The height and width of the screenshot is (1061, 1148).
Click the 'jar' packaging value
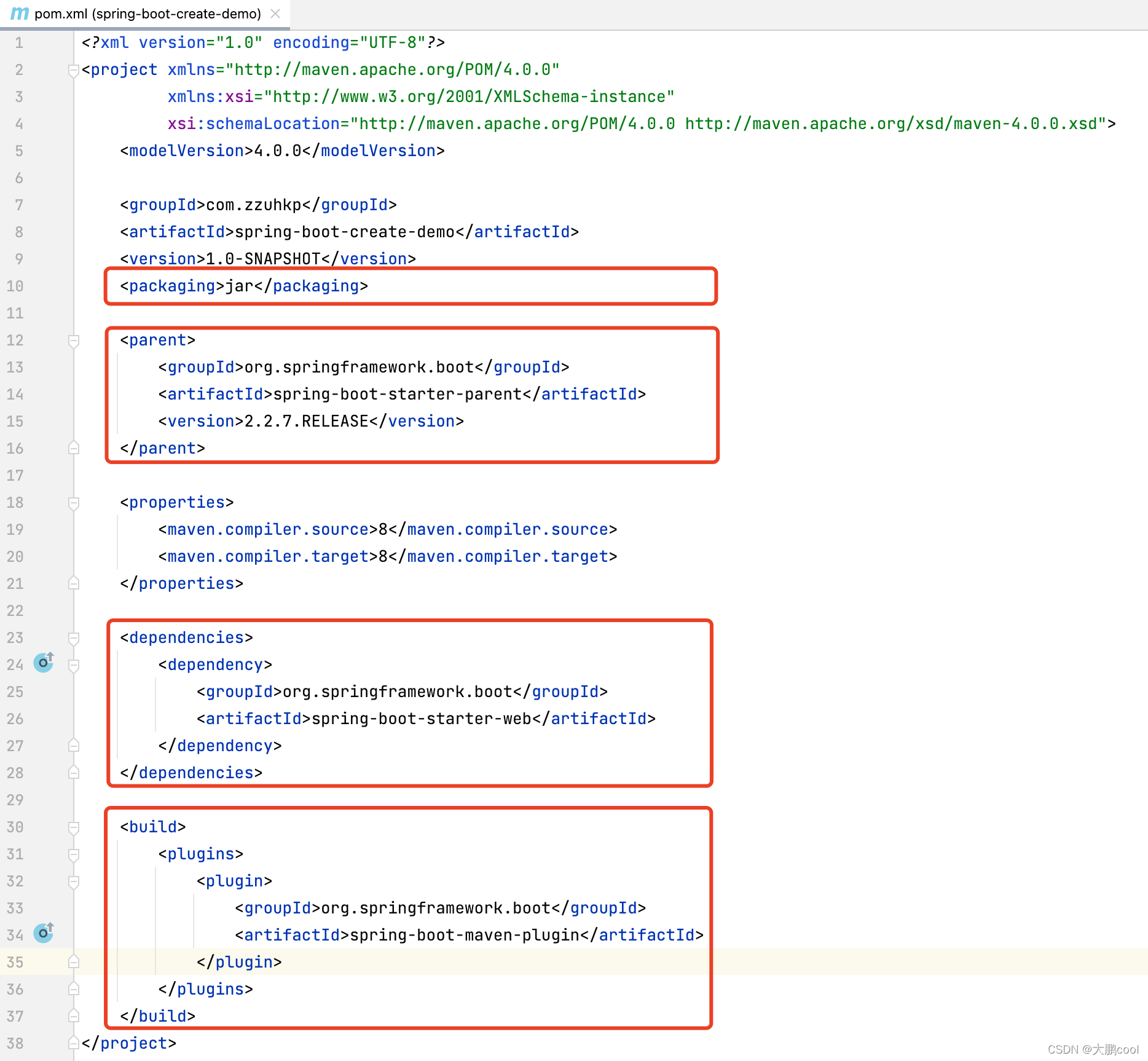[x=240, y=286]
